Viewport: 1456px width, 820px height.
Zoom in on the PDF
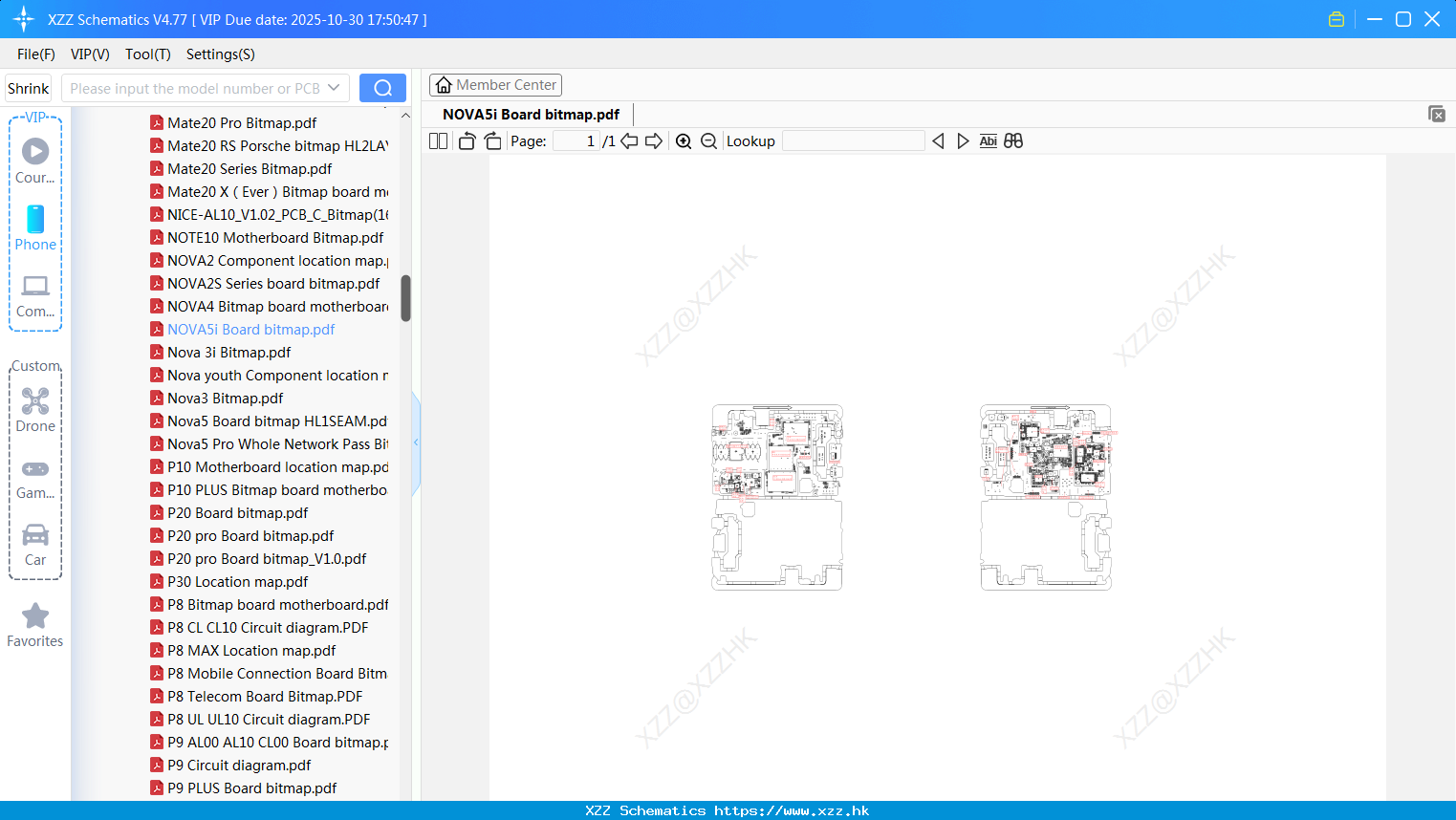684,140
